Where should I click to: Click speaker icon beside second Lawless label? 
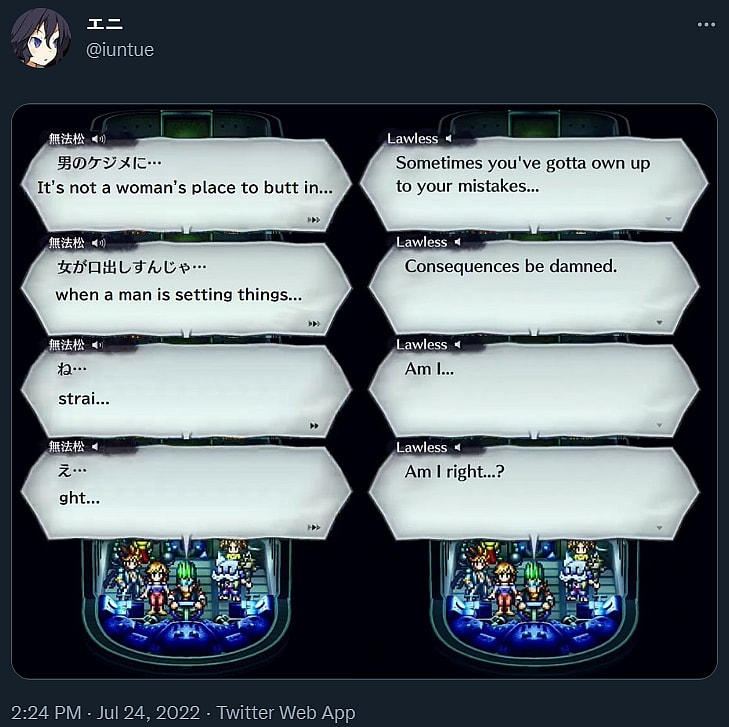coord(457,242)
